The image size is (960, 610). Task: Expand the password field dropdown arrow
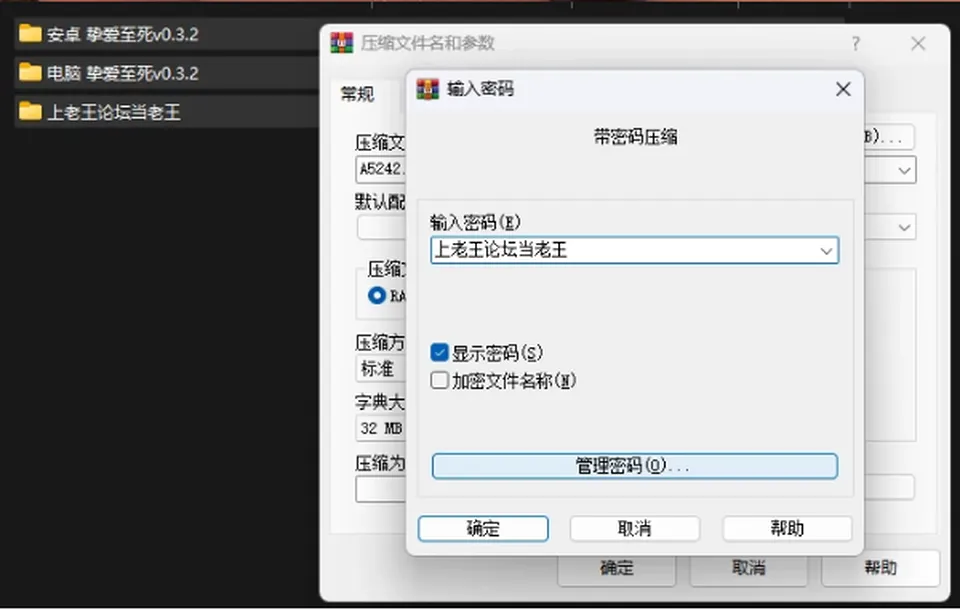pos(826,251)
